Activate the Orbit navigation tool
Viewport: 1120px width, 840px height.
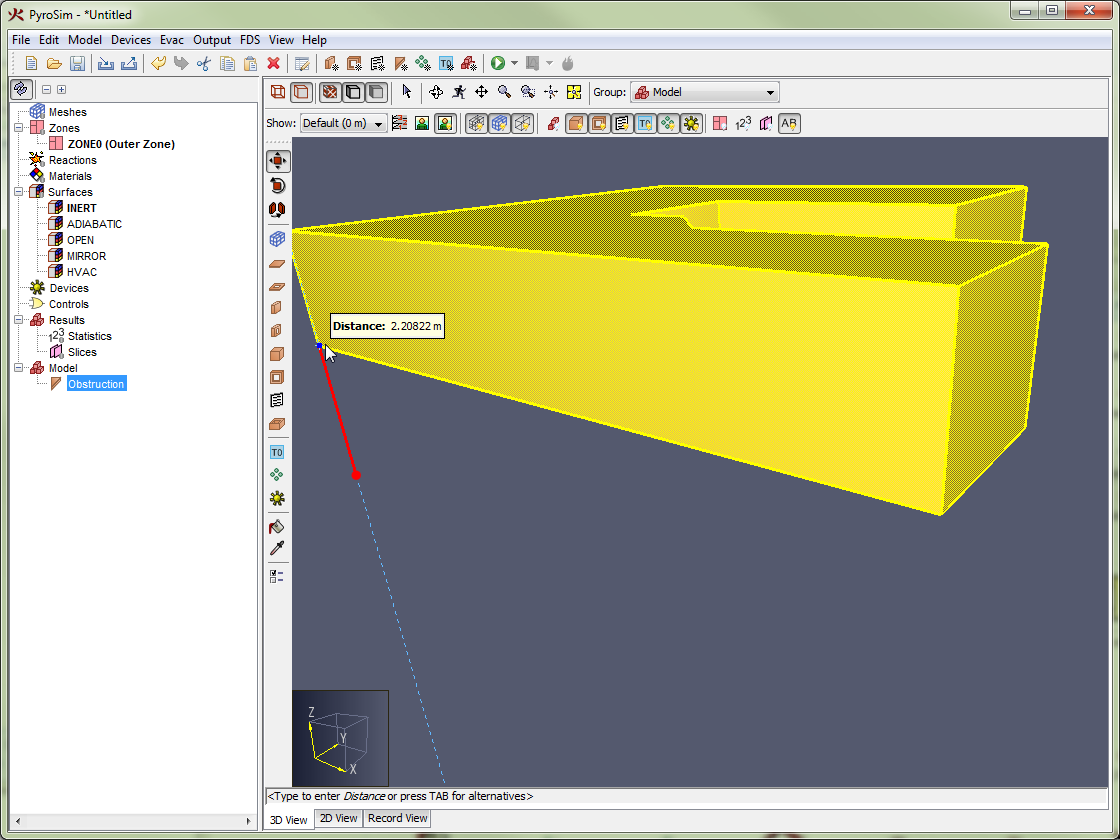(x=436, y=91)
